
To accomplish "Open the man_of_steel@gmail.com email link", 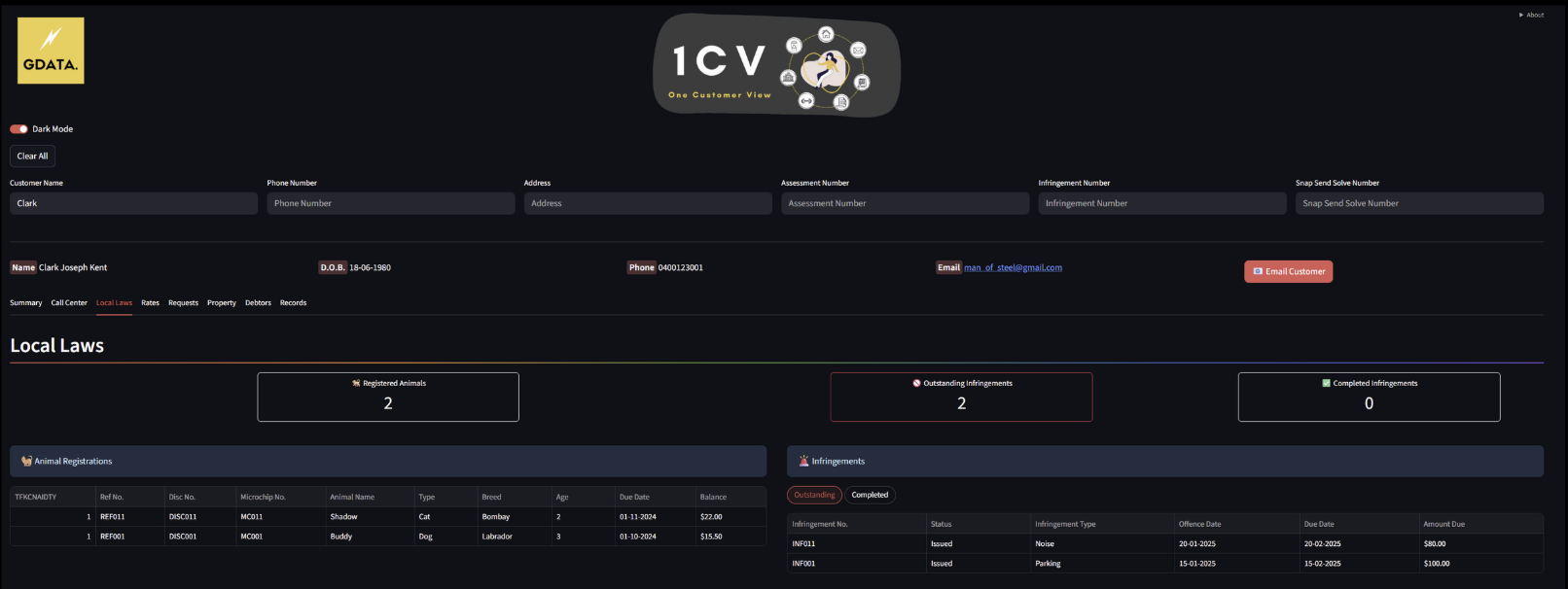I will [x=1013, y=267].
